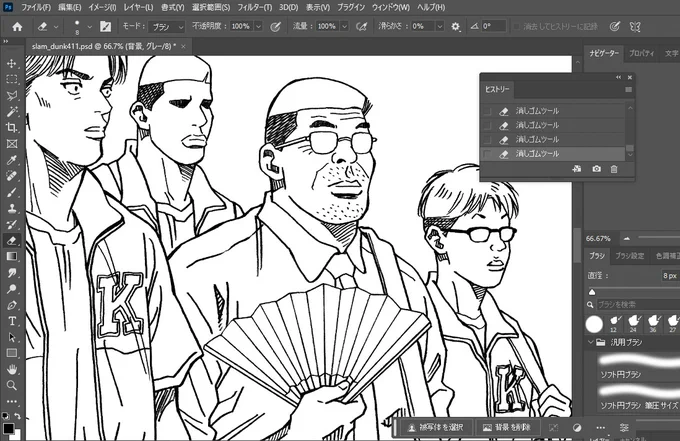
Task: Enable 消去してヒストリーに記録 checkbox
Action: [517, 27]
